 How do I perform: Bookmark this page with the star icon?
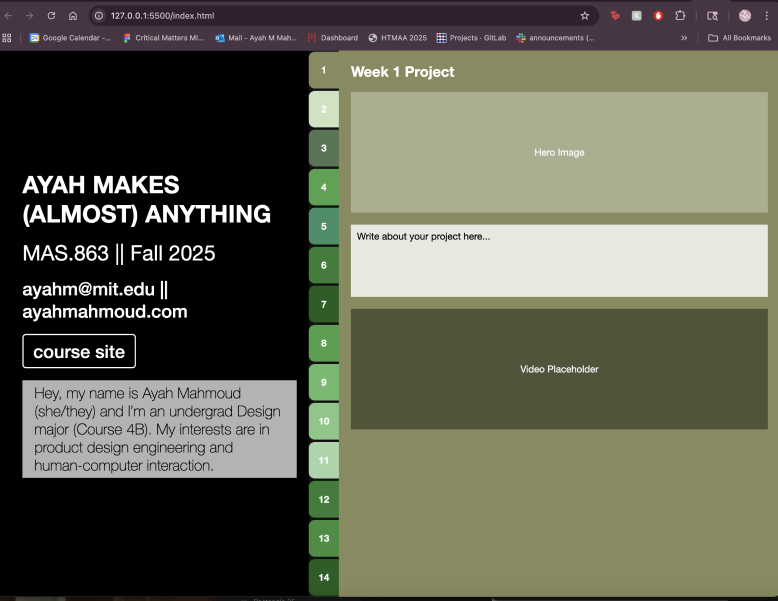585,16
